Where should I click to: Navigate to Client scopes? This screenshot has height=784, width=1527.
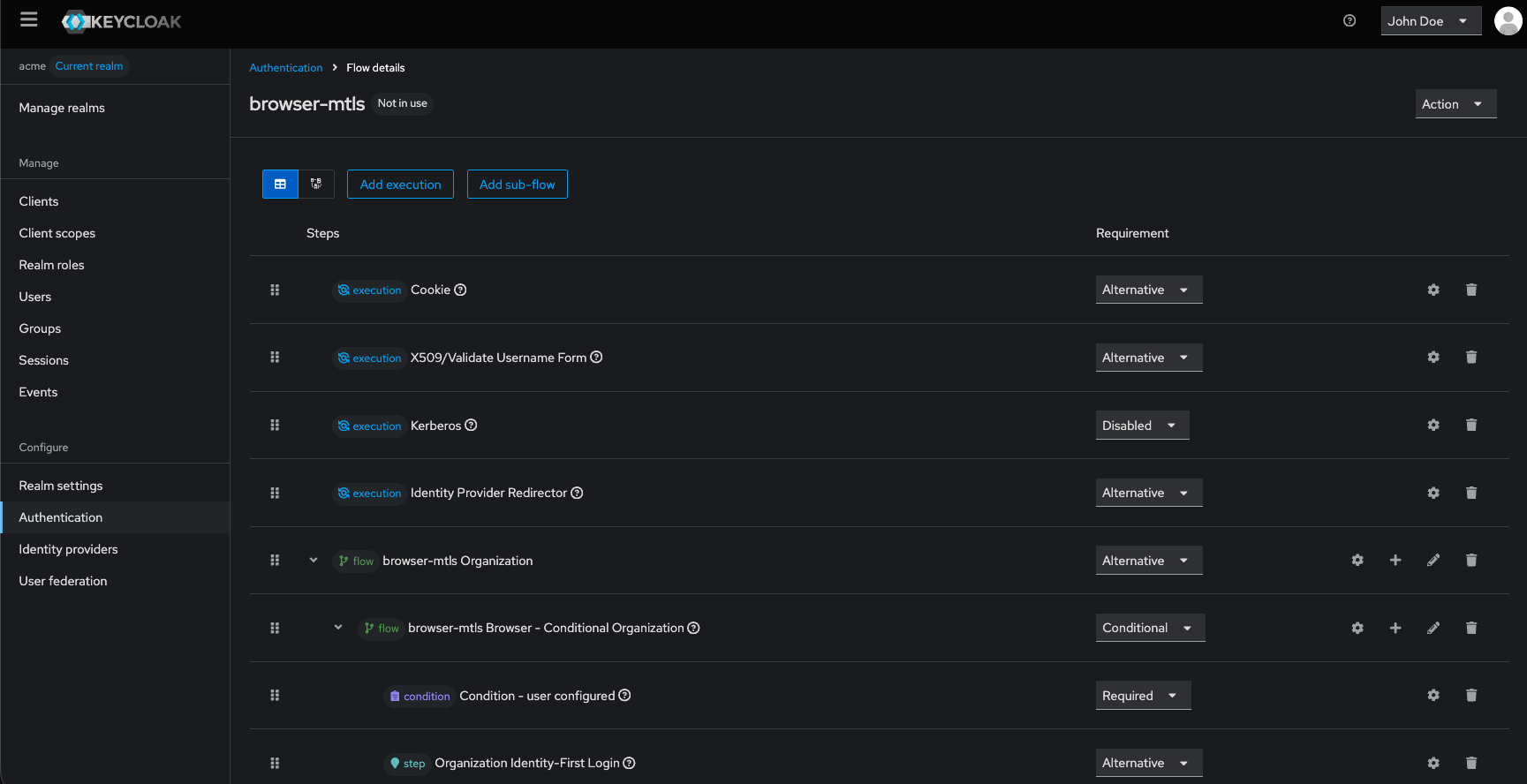(x=57, y=233)
